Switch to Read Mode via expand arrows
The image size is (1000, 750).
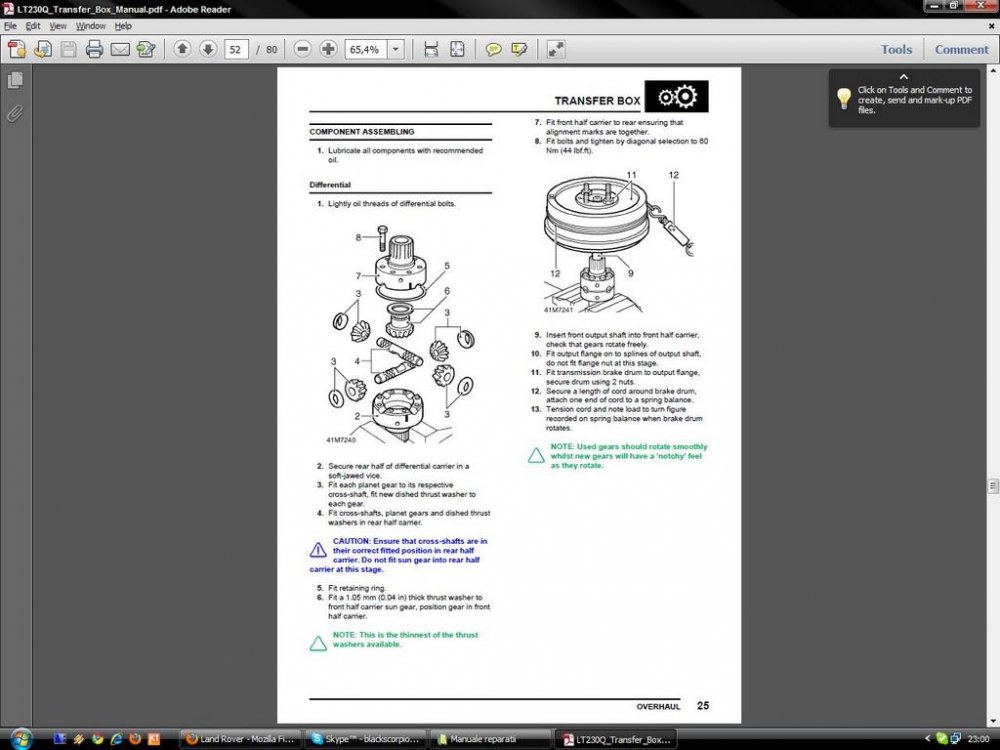point(556,49)
